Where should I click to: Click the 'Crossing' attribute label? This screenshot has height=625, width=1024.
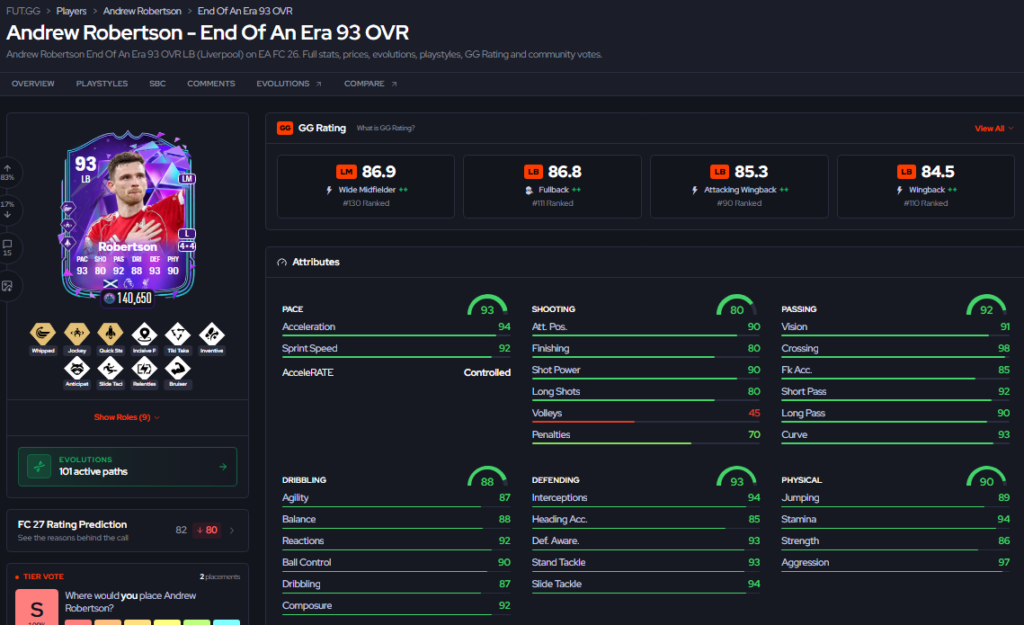[x=799, y=348]
